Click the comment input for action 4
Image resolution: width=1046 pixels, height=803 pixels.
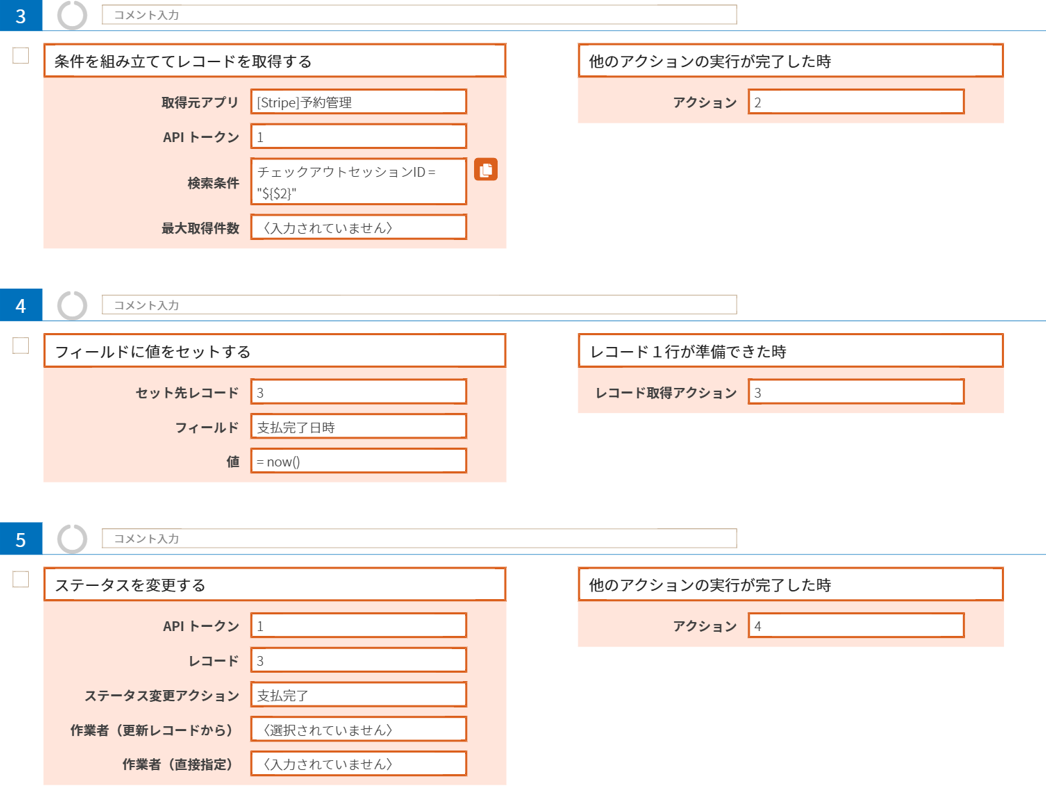pos(419,305)
